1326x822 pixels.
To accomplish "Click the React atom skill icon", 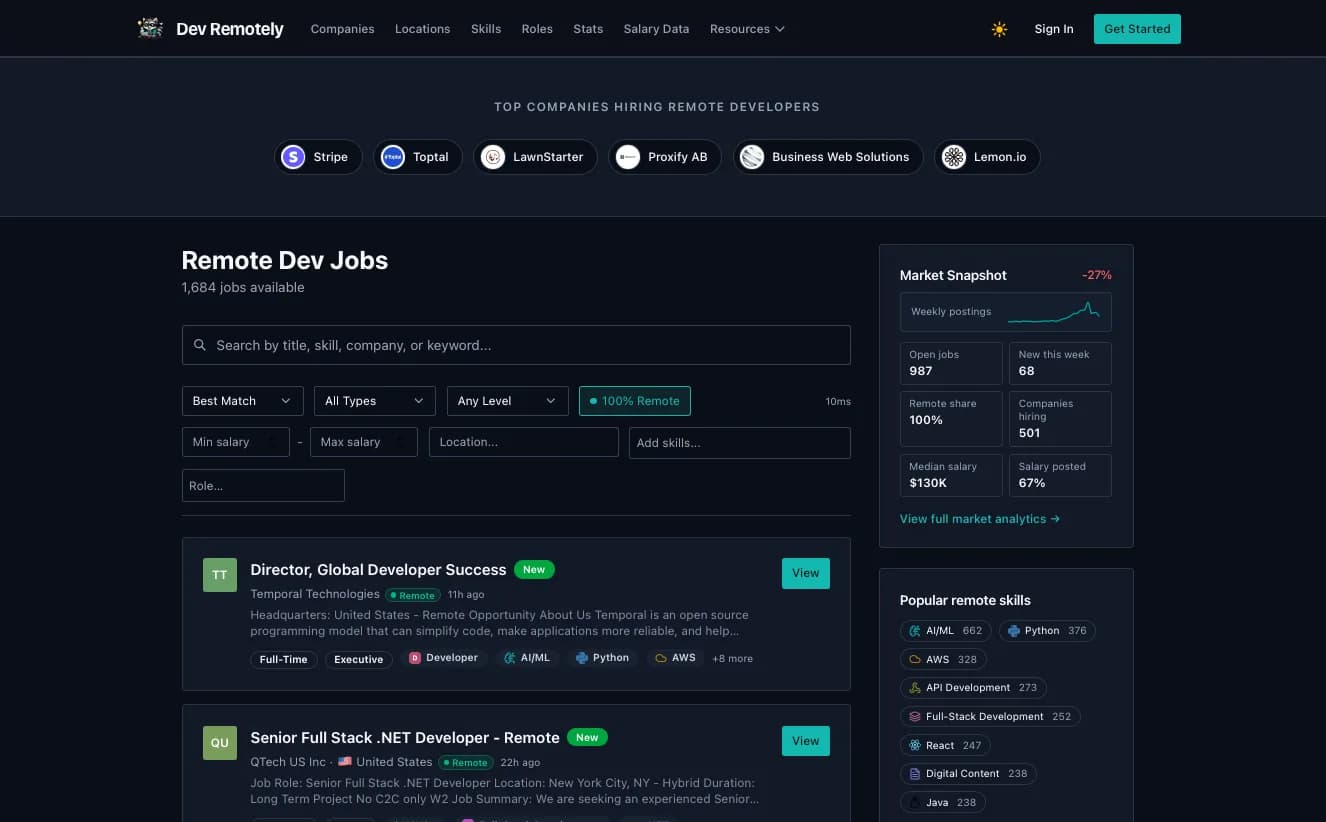I will (x=914, y=745).
